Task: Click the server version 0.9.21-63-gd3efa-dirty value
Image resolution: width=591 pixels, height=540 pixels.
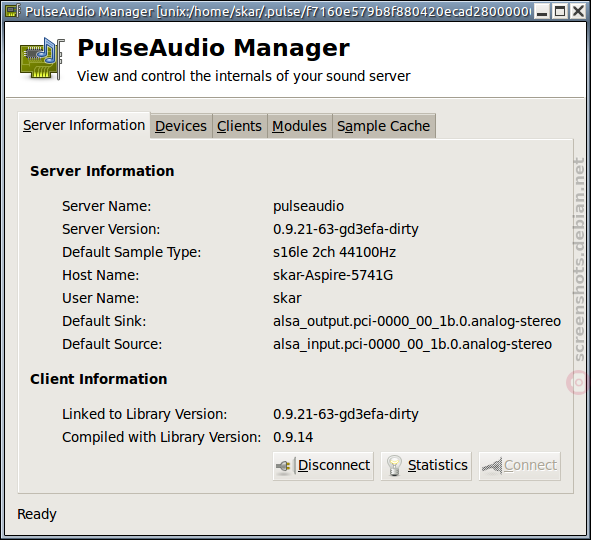Action: point(346,229)
